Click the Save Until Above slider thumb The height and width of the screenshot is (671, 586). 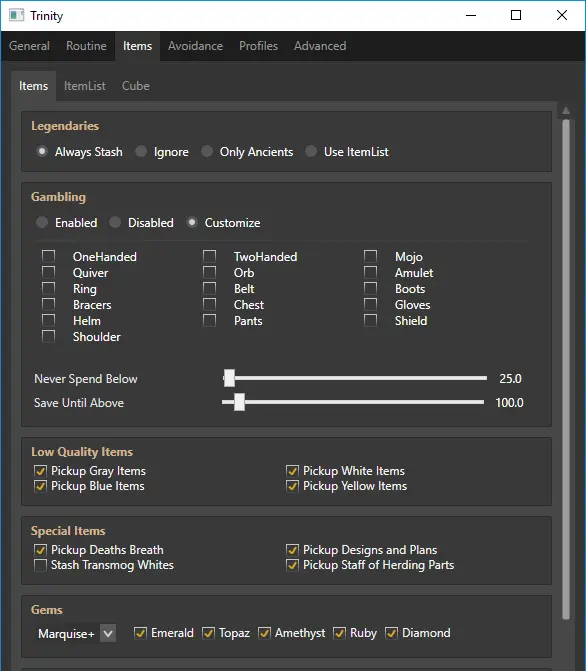[x=240, y=402]
